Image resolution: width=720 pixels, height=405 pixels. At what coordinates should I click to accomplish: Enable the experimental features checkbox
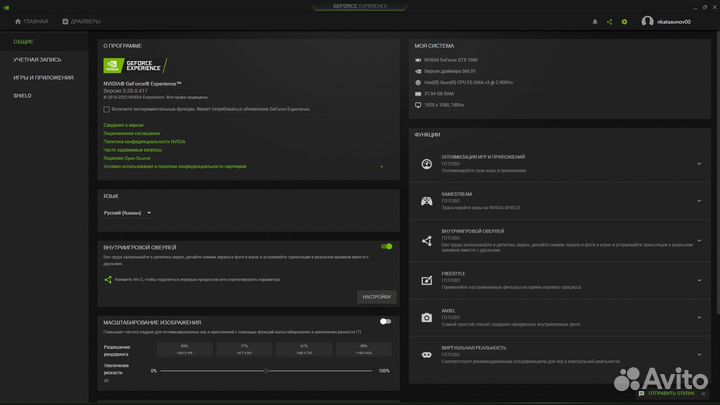(x=107, y=109)
